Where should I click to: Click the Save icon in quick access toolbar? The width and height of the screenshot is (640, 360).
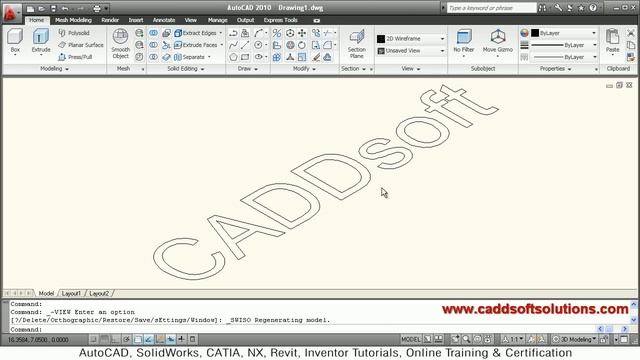53,8
